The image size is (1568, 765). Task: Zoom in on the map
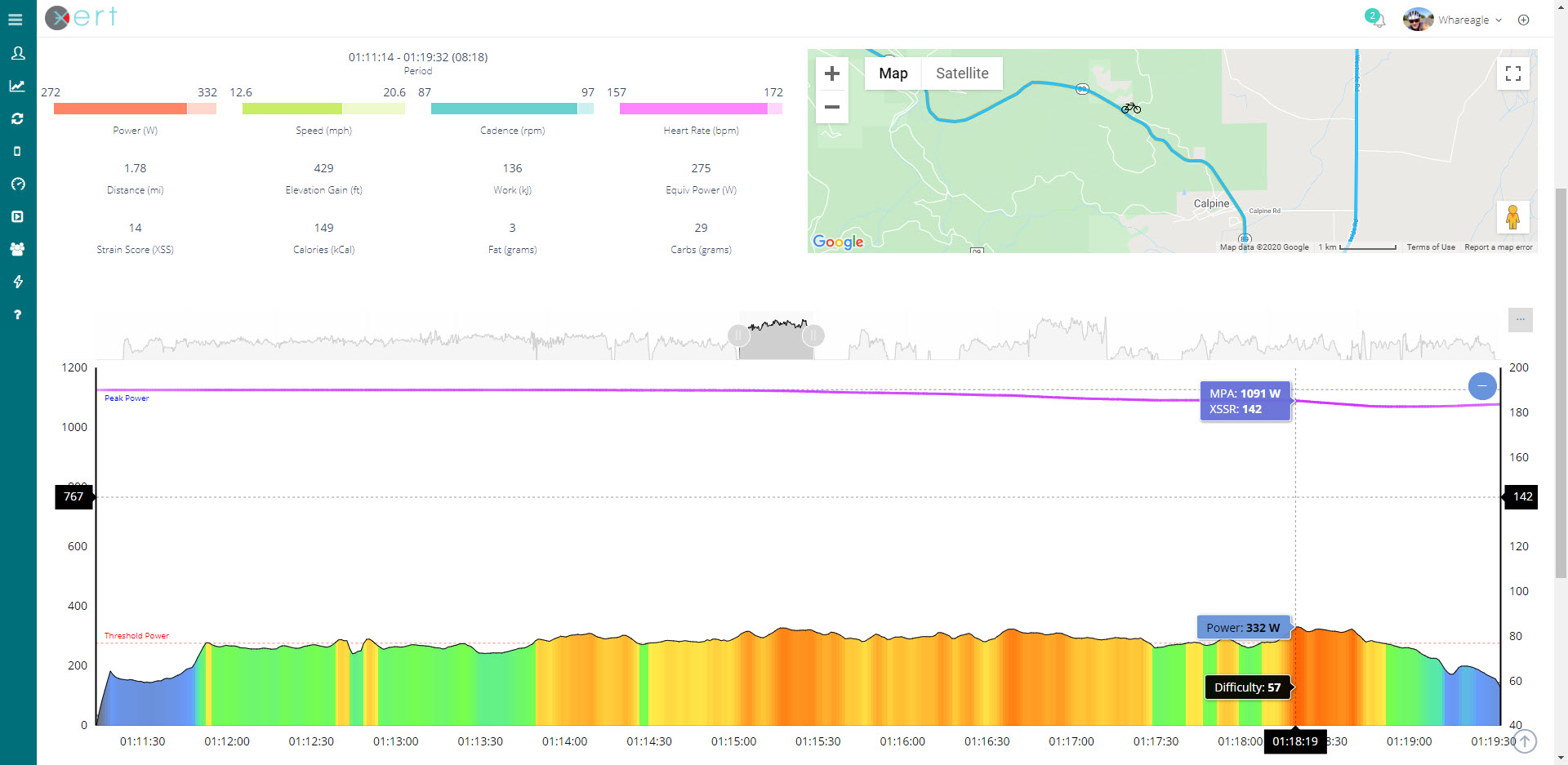pos(831,73)
